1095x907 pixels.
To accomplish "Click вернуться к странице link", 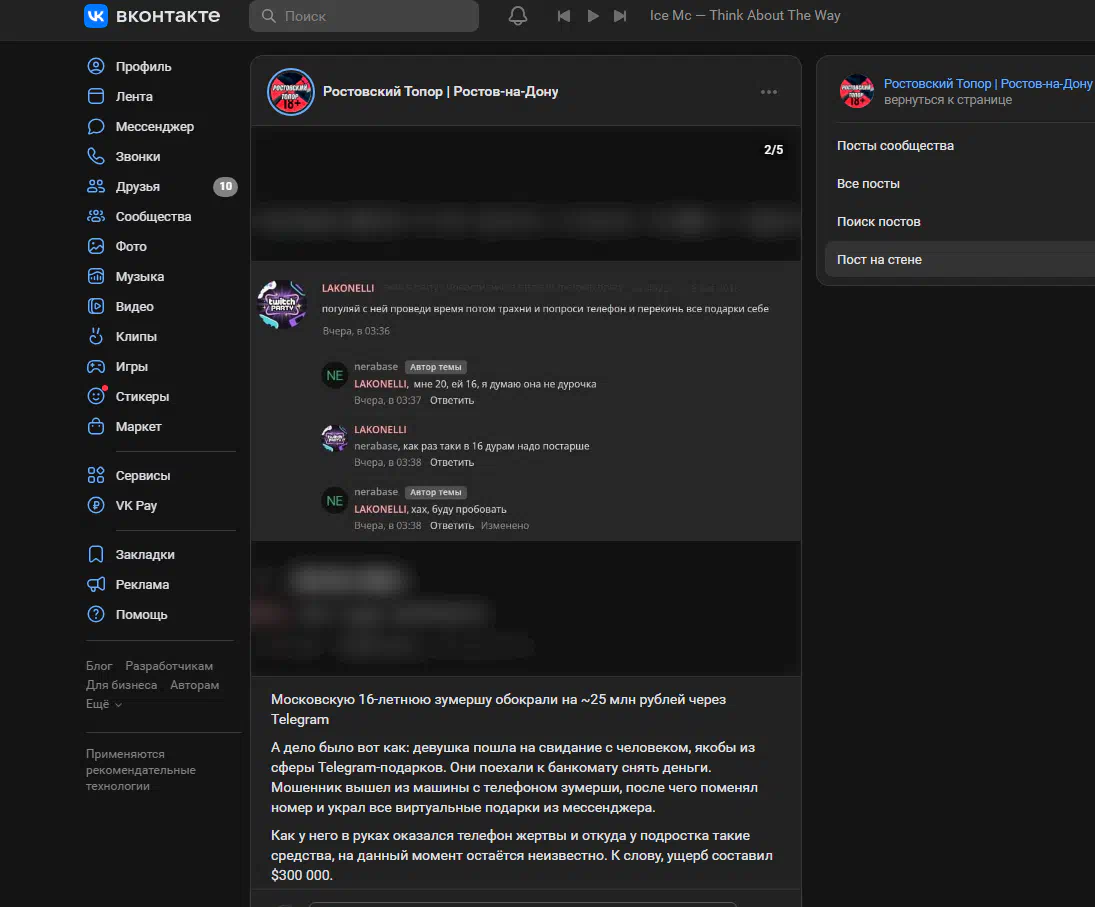I will tap(948, 100).
